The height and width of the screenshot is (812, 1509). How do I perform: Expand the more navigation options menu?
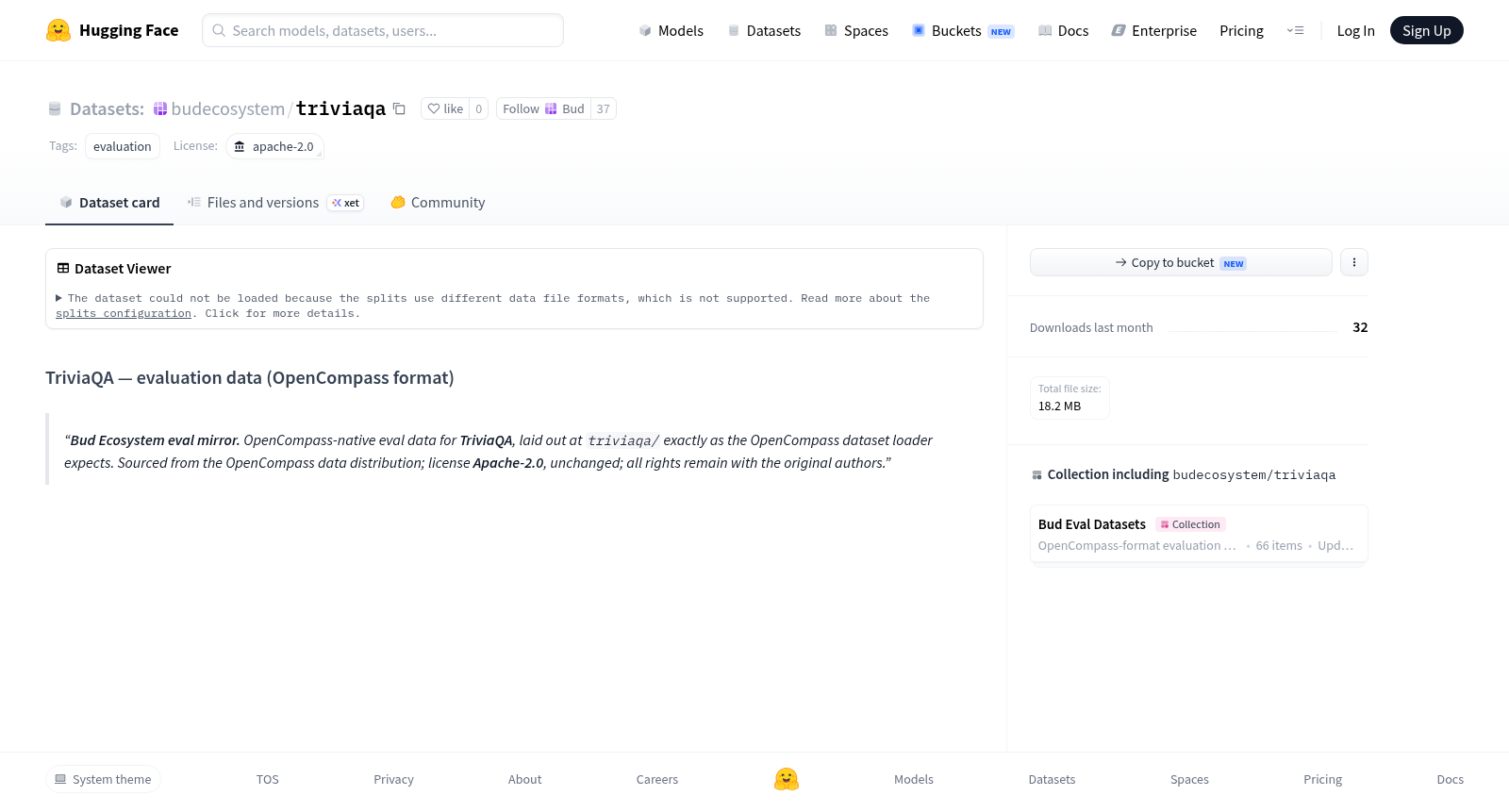coord(1296,30)
